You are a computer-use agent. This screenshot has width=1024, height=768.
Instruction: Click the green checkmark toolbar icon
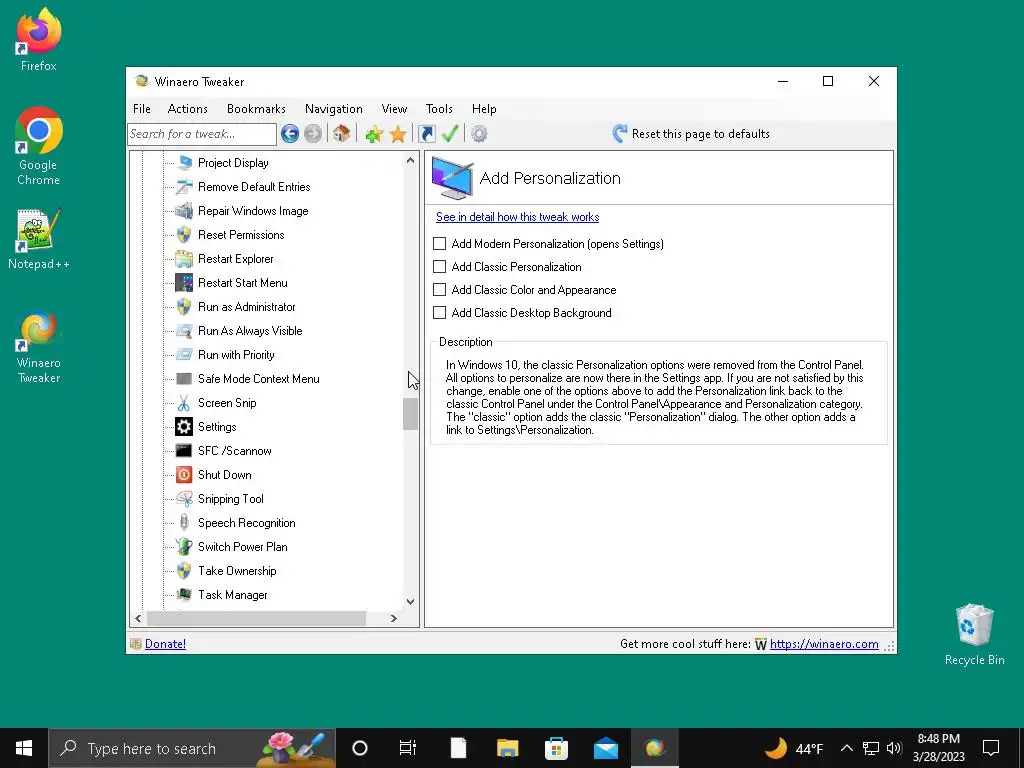pos(450,134)
